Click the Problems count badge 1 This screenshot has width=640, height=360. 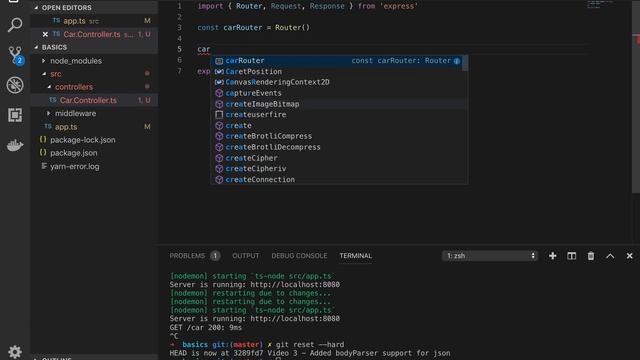click(x=215, y=256)
